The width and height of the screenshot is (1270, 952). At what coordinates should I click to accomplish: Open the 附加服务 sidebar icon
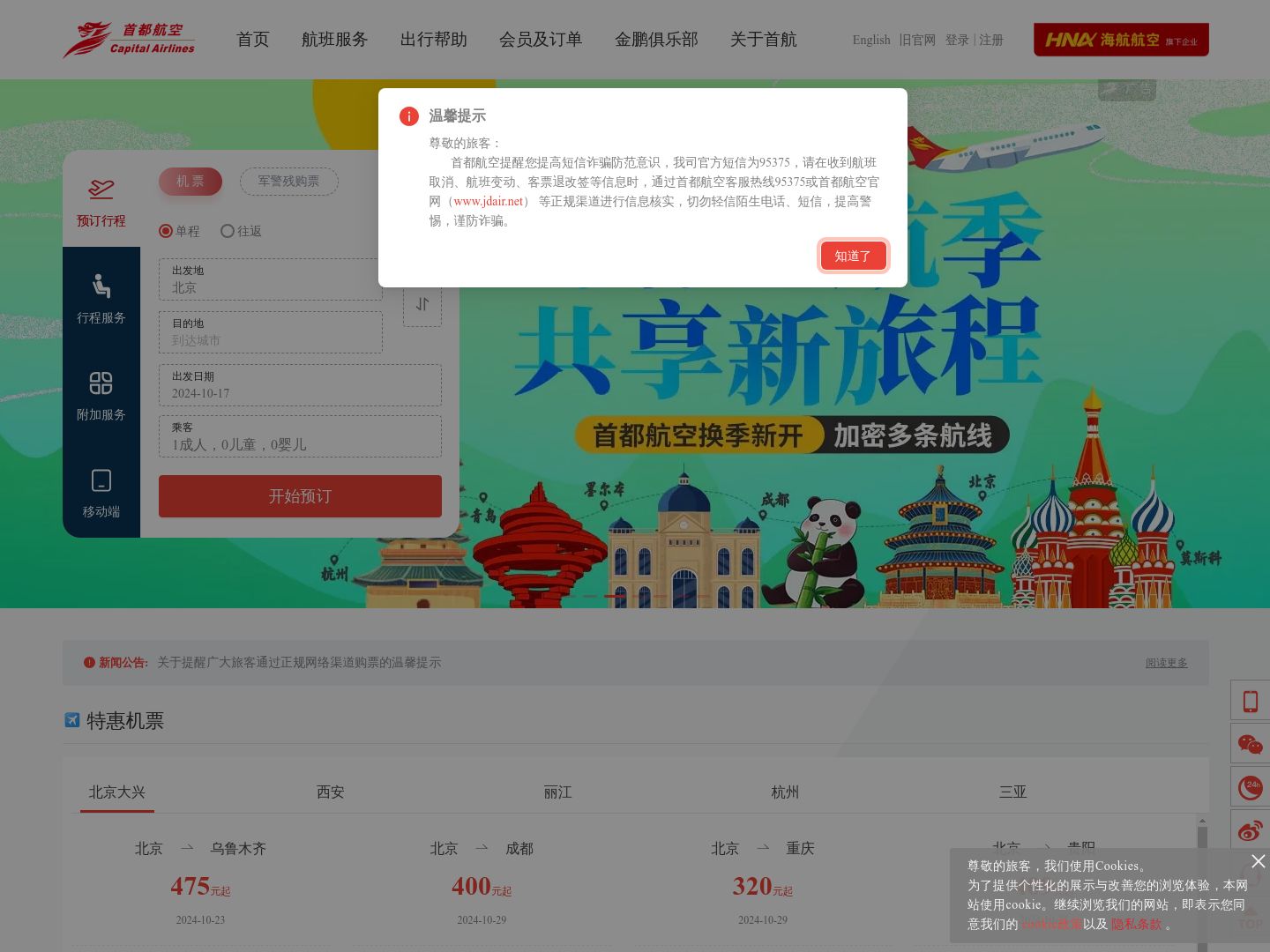pos(101,383)
